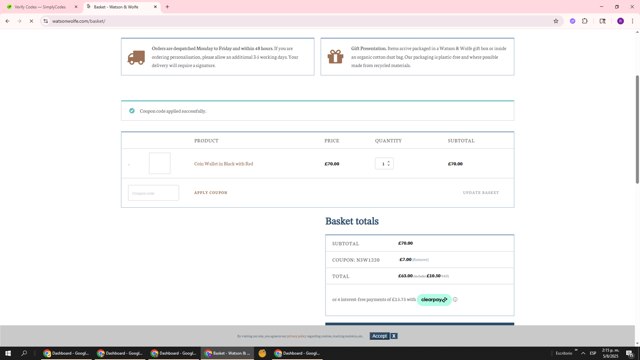Viewport: 640px width, 360px height.
Task: Click the Quantity column header
Action: coord(388,141)
